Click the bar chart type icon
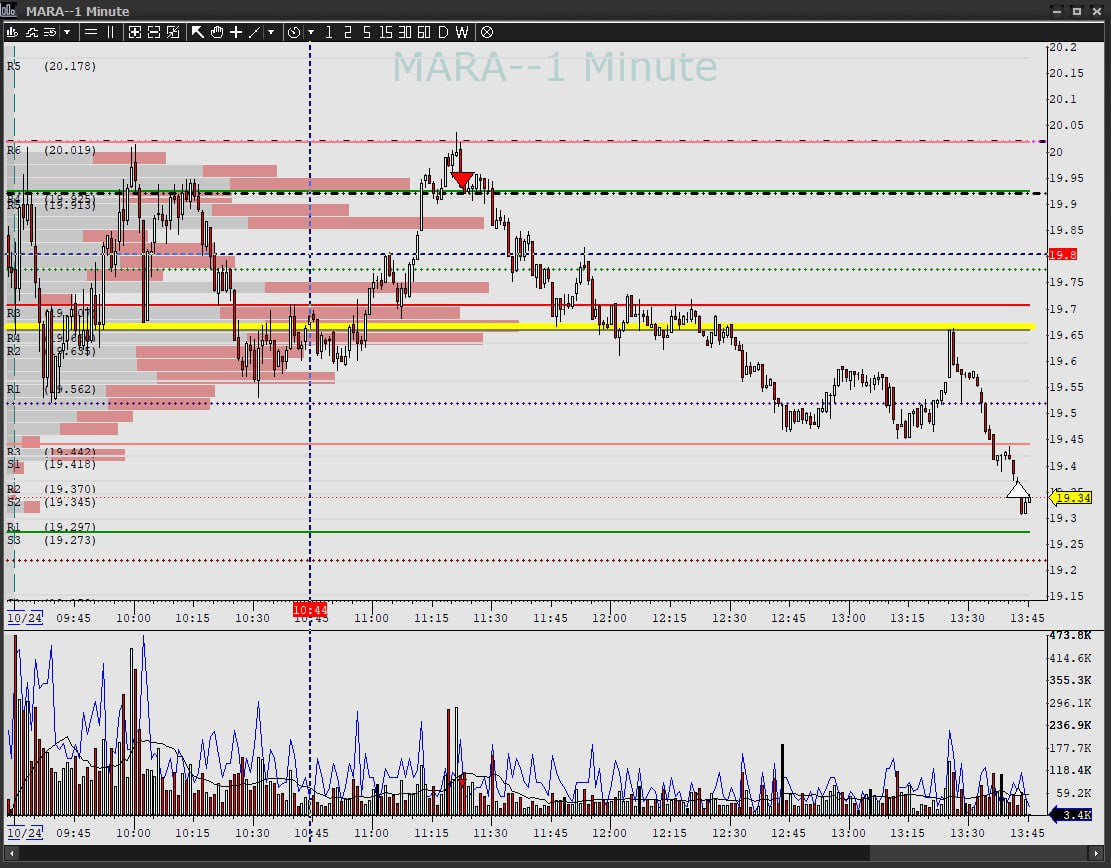Viewport: 1111px width, 868px height. (x=13, y=32)
